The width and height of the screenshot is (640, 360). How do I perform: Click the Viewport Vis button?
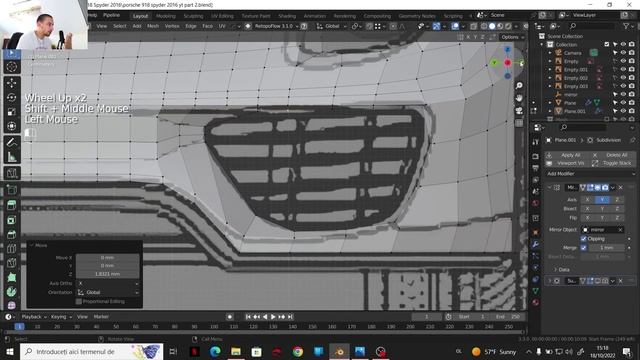[567, 163]
